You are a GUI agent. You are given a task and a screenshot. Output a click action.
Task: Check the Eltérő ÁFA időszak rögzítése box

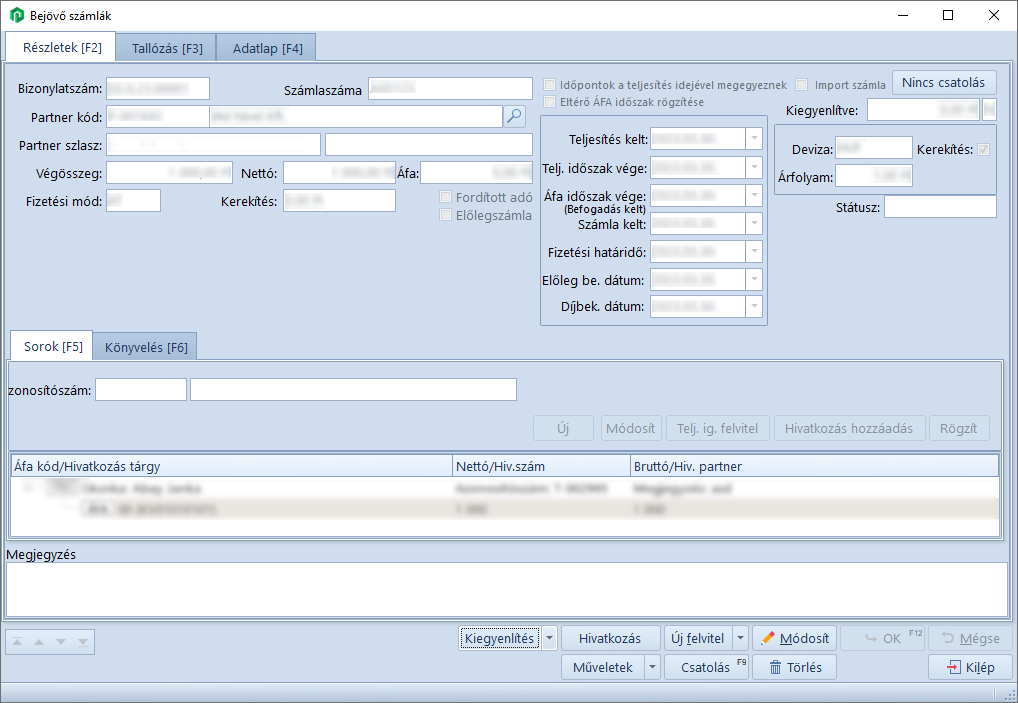click(x=549, y=102)
